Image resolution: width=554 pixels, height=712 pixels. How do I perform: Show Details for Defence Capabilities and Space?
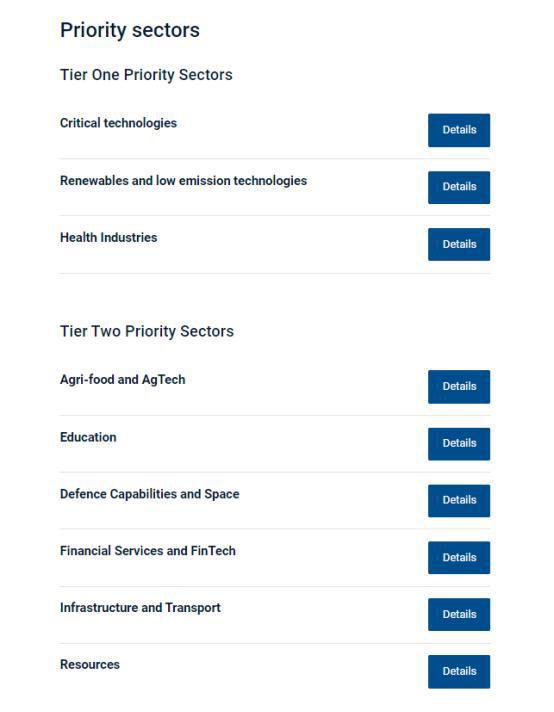[x=459, y=500]
